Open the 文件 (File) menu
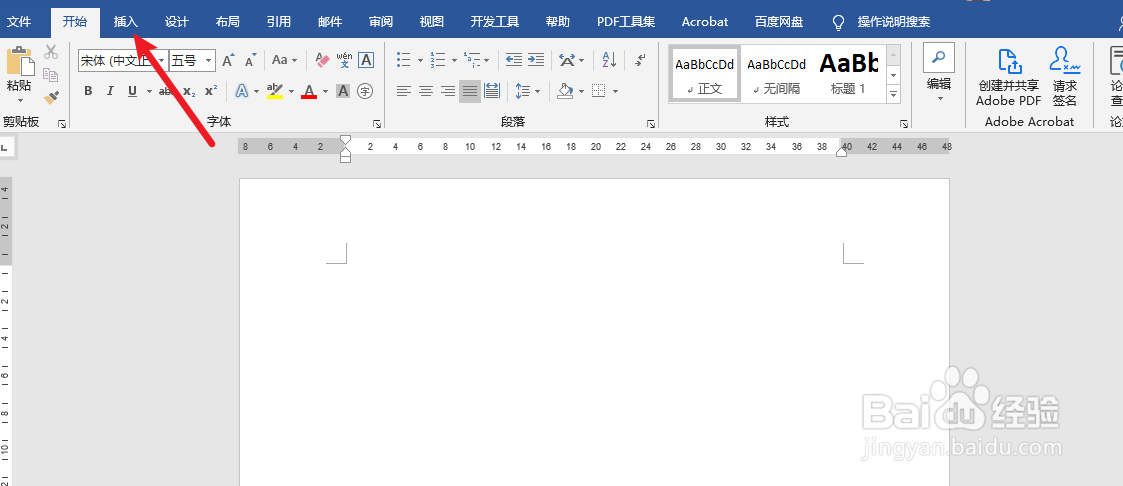This screenshot has width=1123, height=486. point(19,21)
